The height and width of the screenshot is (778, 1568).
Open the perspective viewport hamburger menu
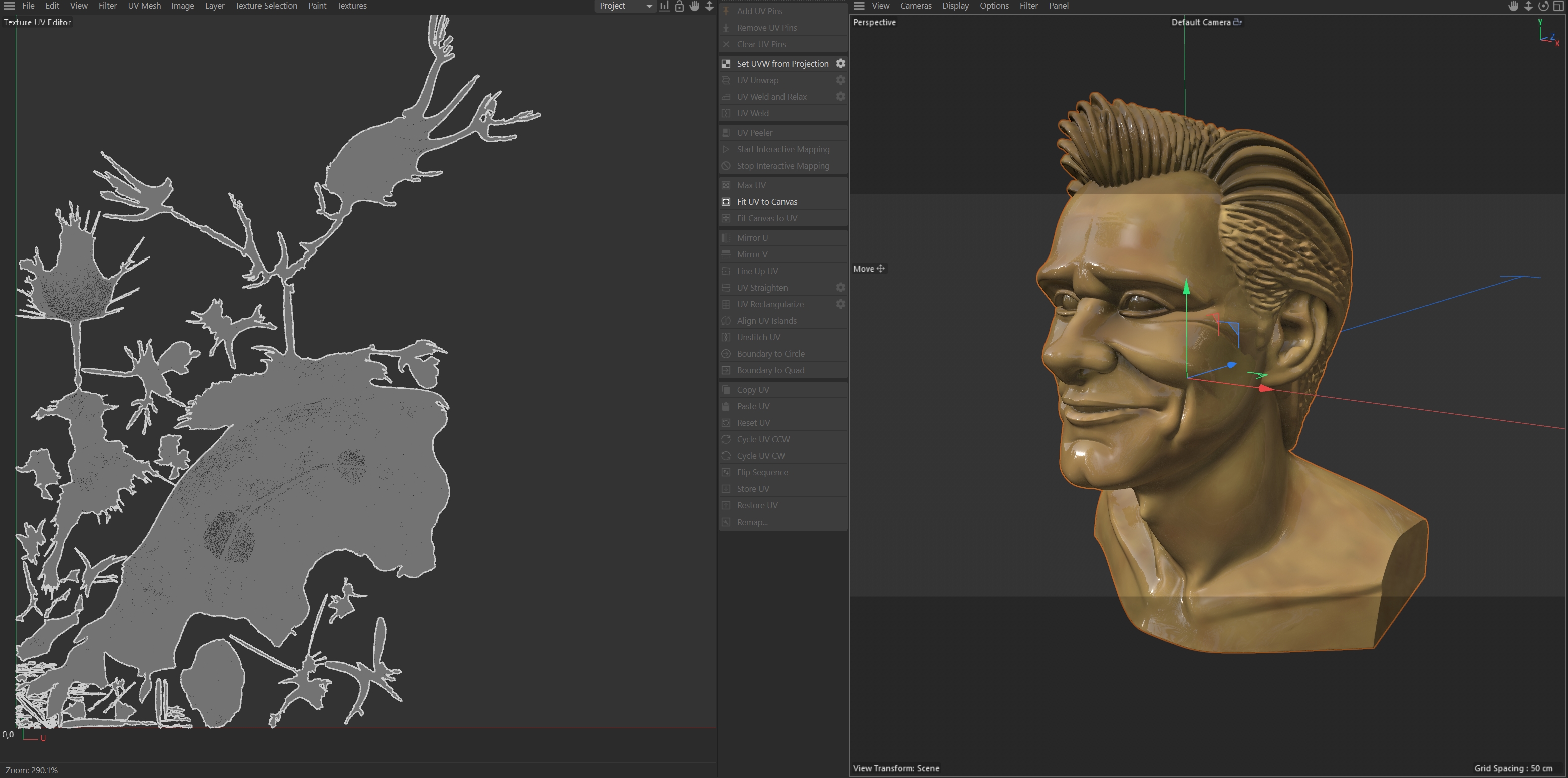[859, 6]
